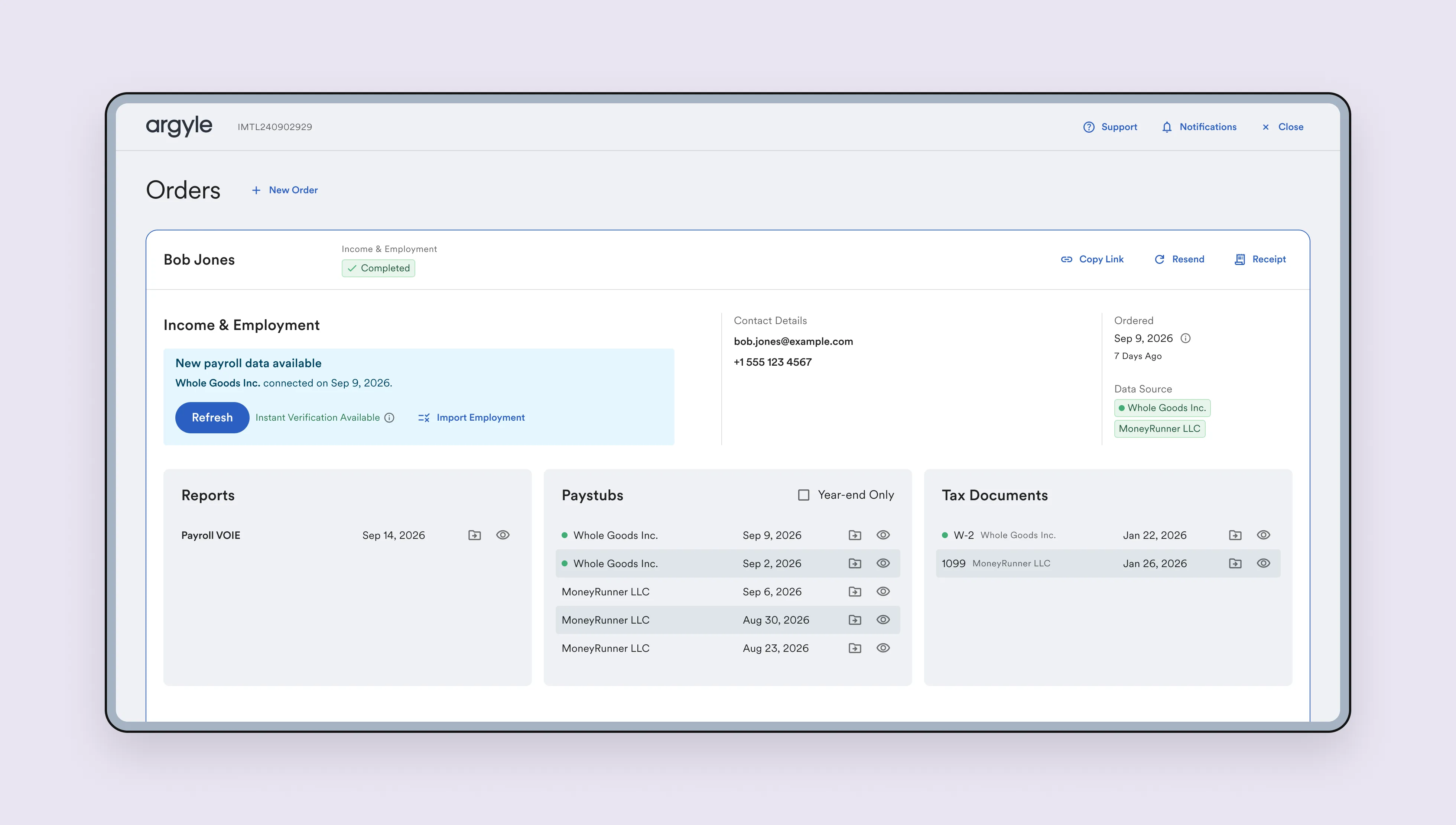Click the Jan 26, 2026 tax date
Screen dimensions: 1456x825
[1155, 564]
